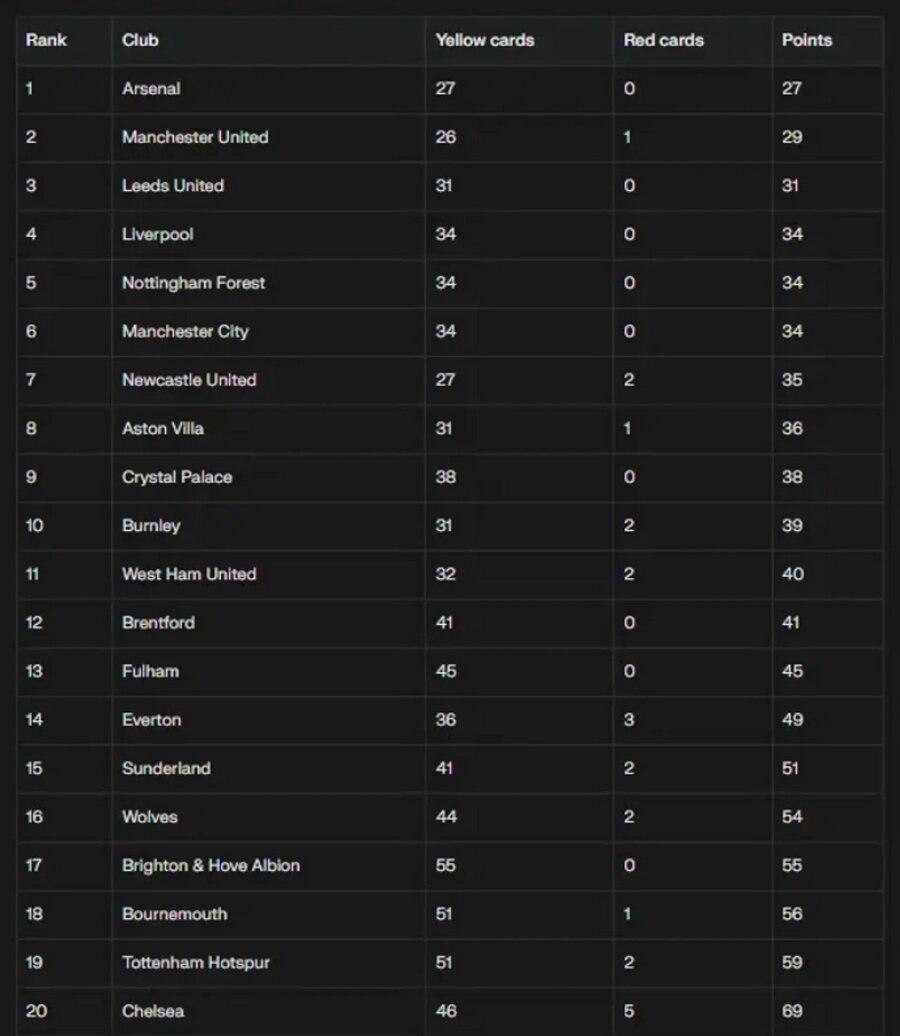Click the Brighton & Hove Albion name
Image resolution: width=900 pixels, height=1036 pixels.
(x=210, y=866)
